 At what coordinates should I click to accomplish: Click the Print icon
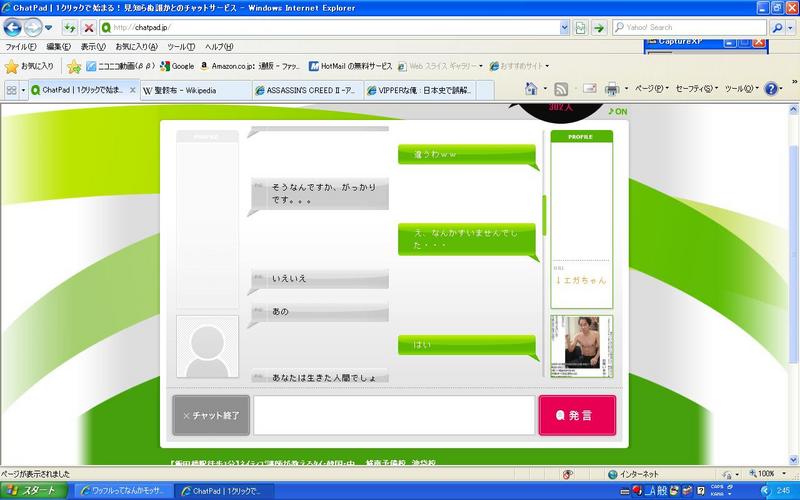coord(612,89)
